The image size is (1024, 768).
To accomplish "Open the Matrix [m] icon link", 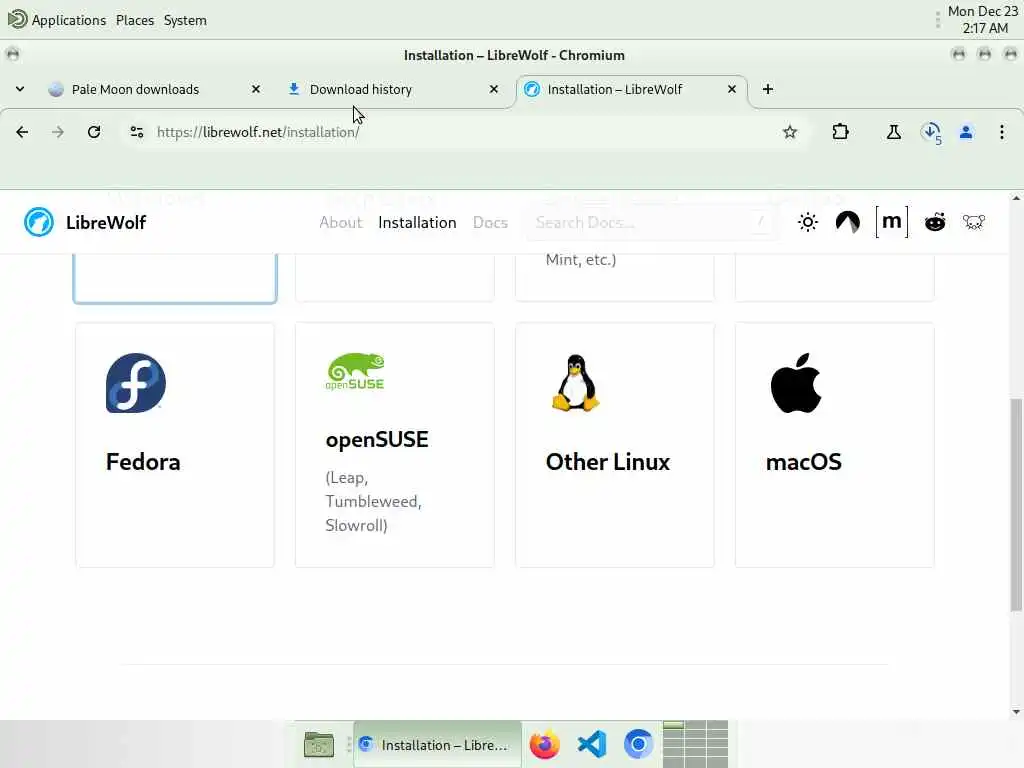I will point(891,222).
